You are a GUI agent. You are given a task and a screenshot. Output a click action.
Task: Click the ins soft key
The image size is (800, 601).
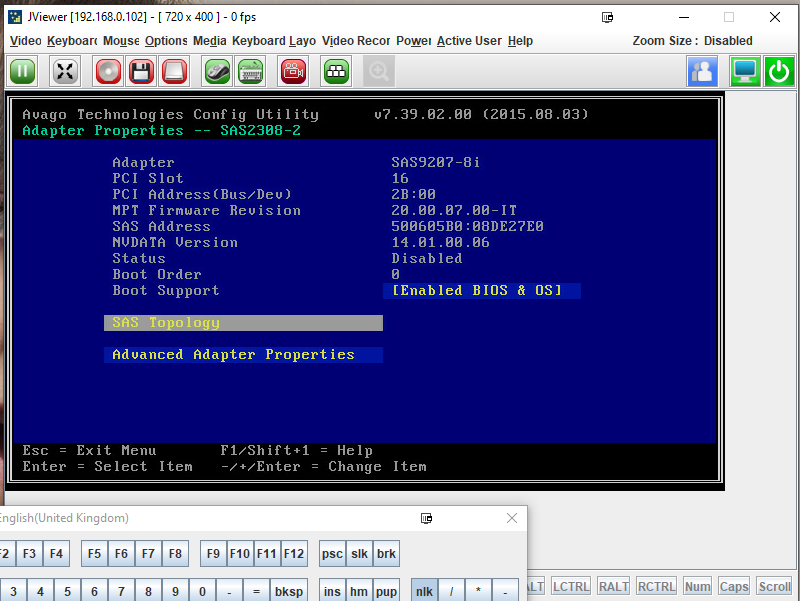[x=332, y=591]
